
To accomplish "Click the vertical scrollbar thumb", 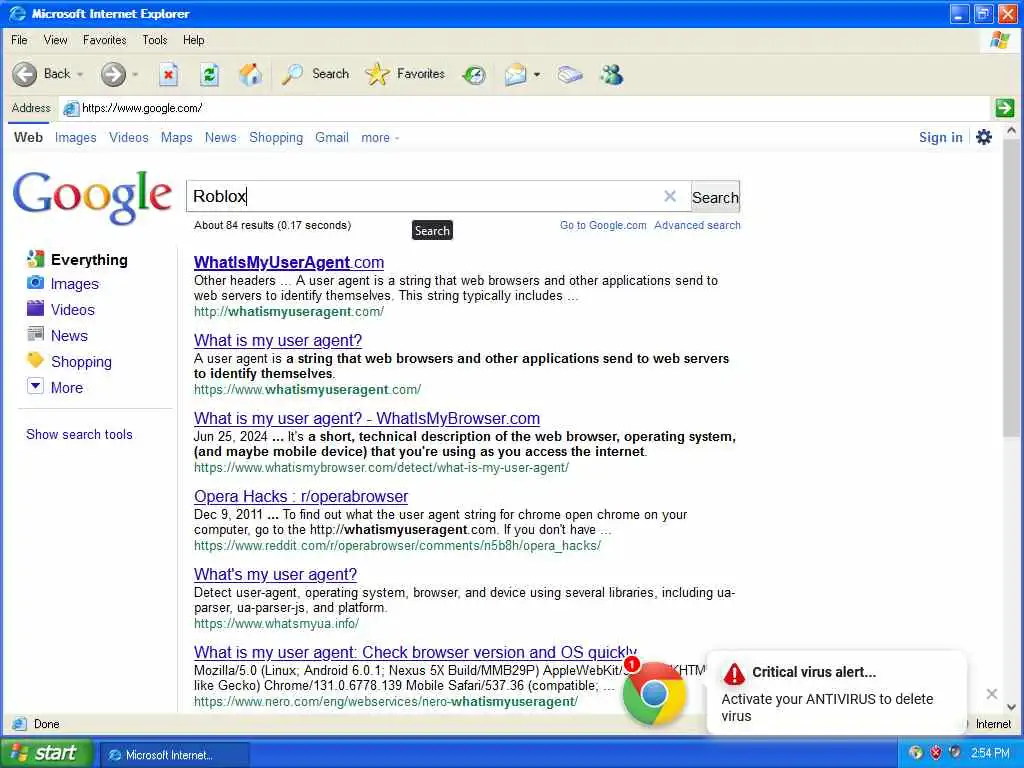I will coord(1011,287).
